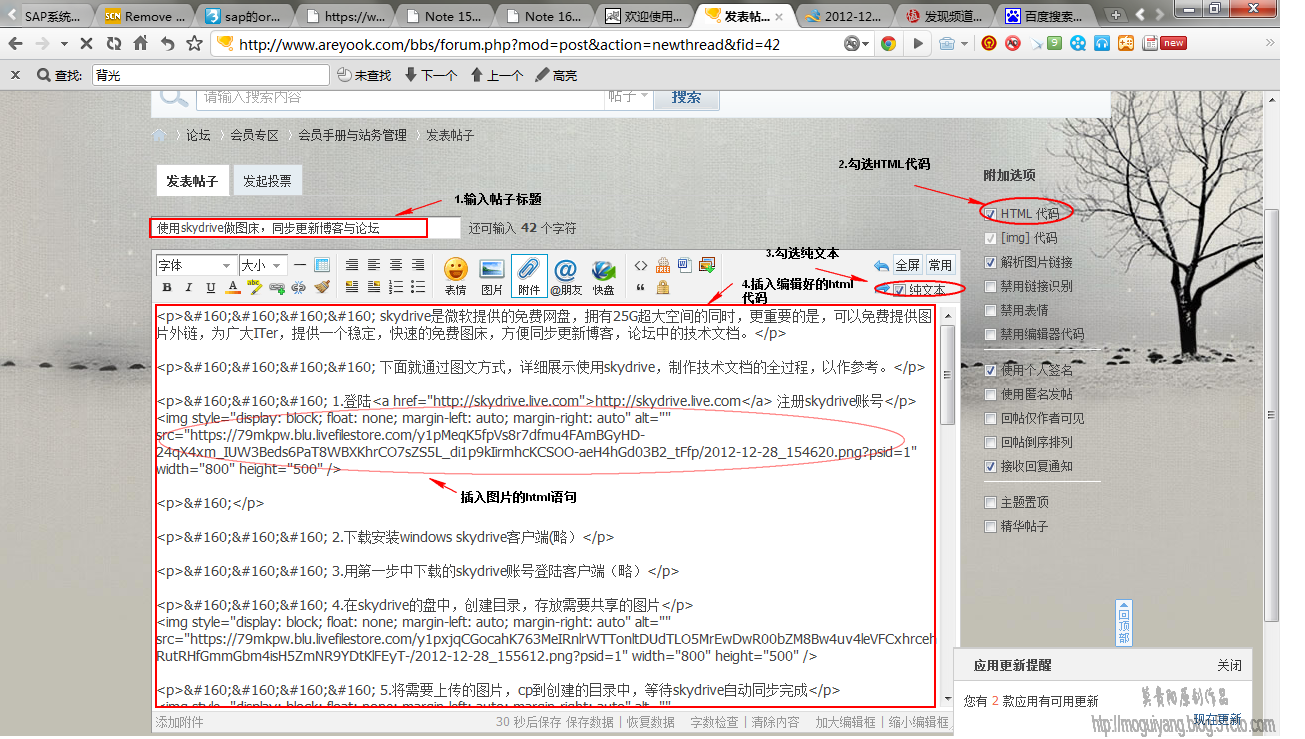Viewport: 1305px width, 739px height.
Task: Expand the 帖子 search type dropdown
Action: coord(628,97)
